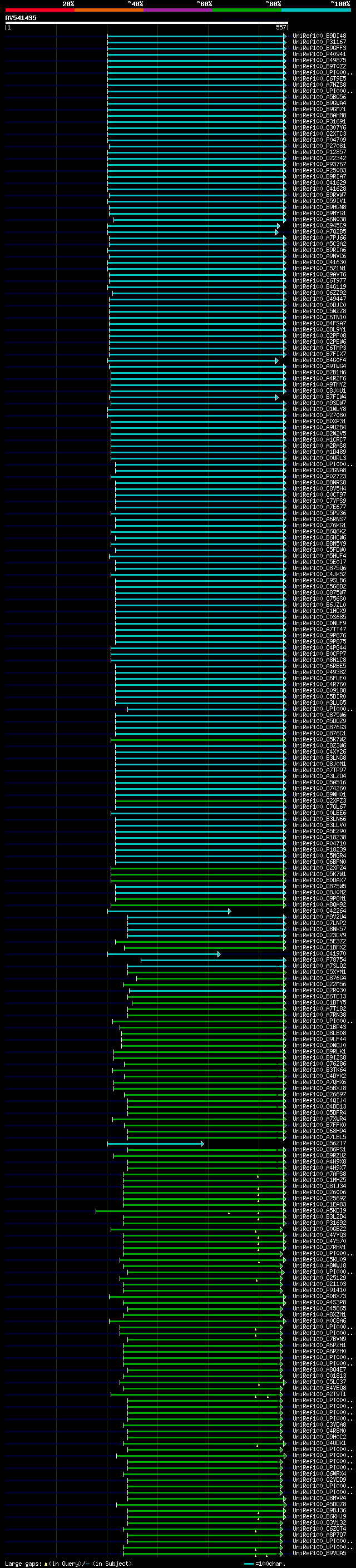Click the UniRef100_Q5A516 label
The width and height of the screenshot is (356, 1568).
click(x=319, y=782)
